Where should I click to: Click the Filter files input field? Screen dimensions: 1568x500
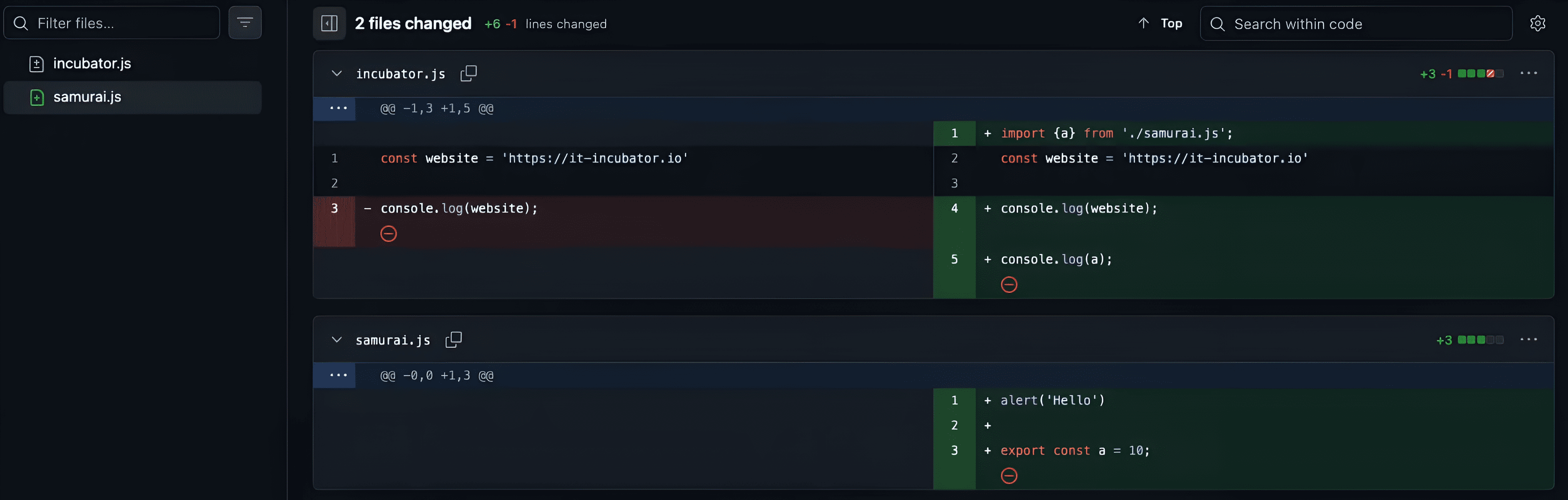[122, 23]
